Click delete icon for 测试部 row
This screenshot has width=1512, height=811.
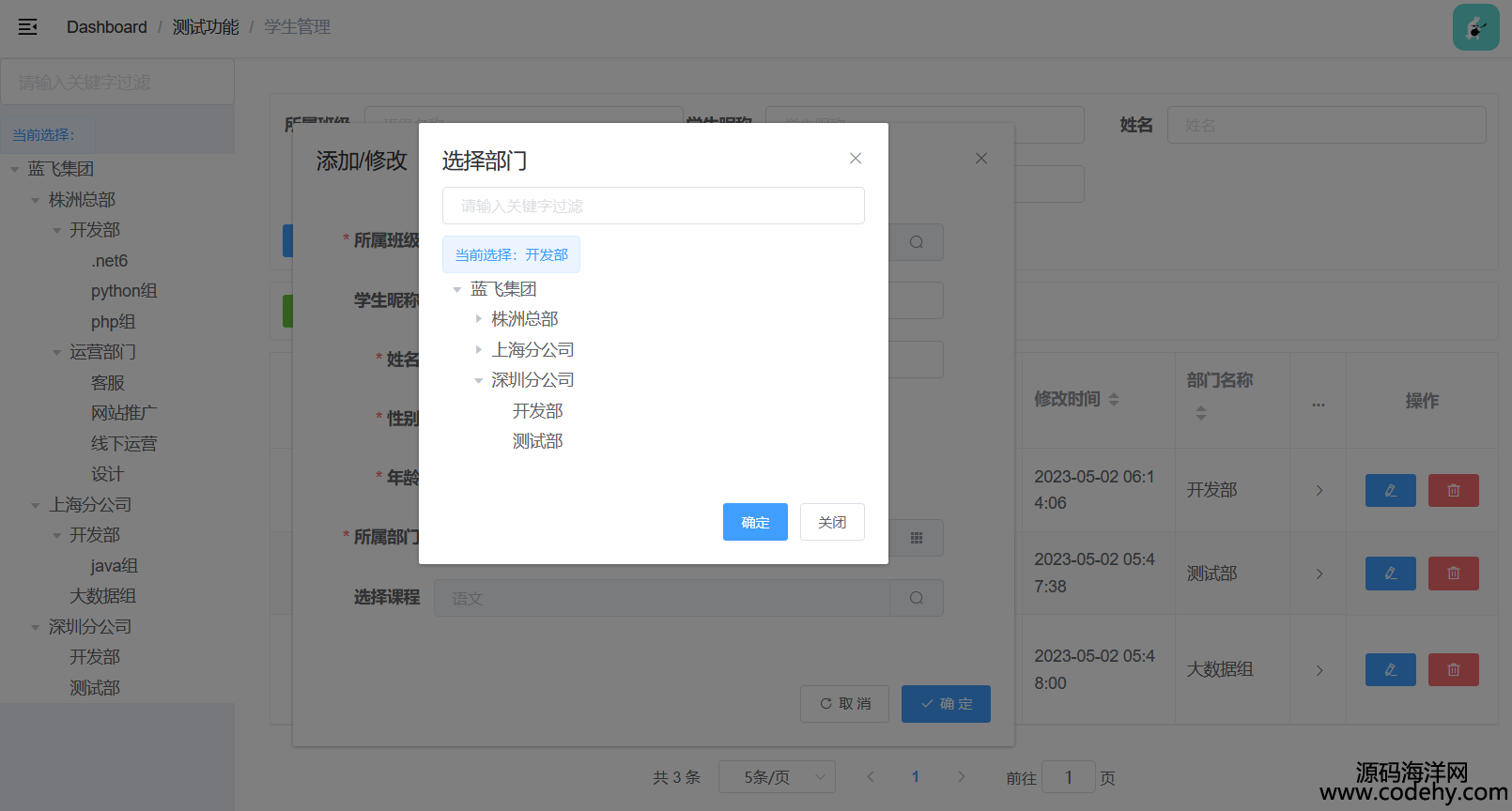click(x=1453, y=574)
